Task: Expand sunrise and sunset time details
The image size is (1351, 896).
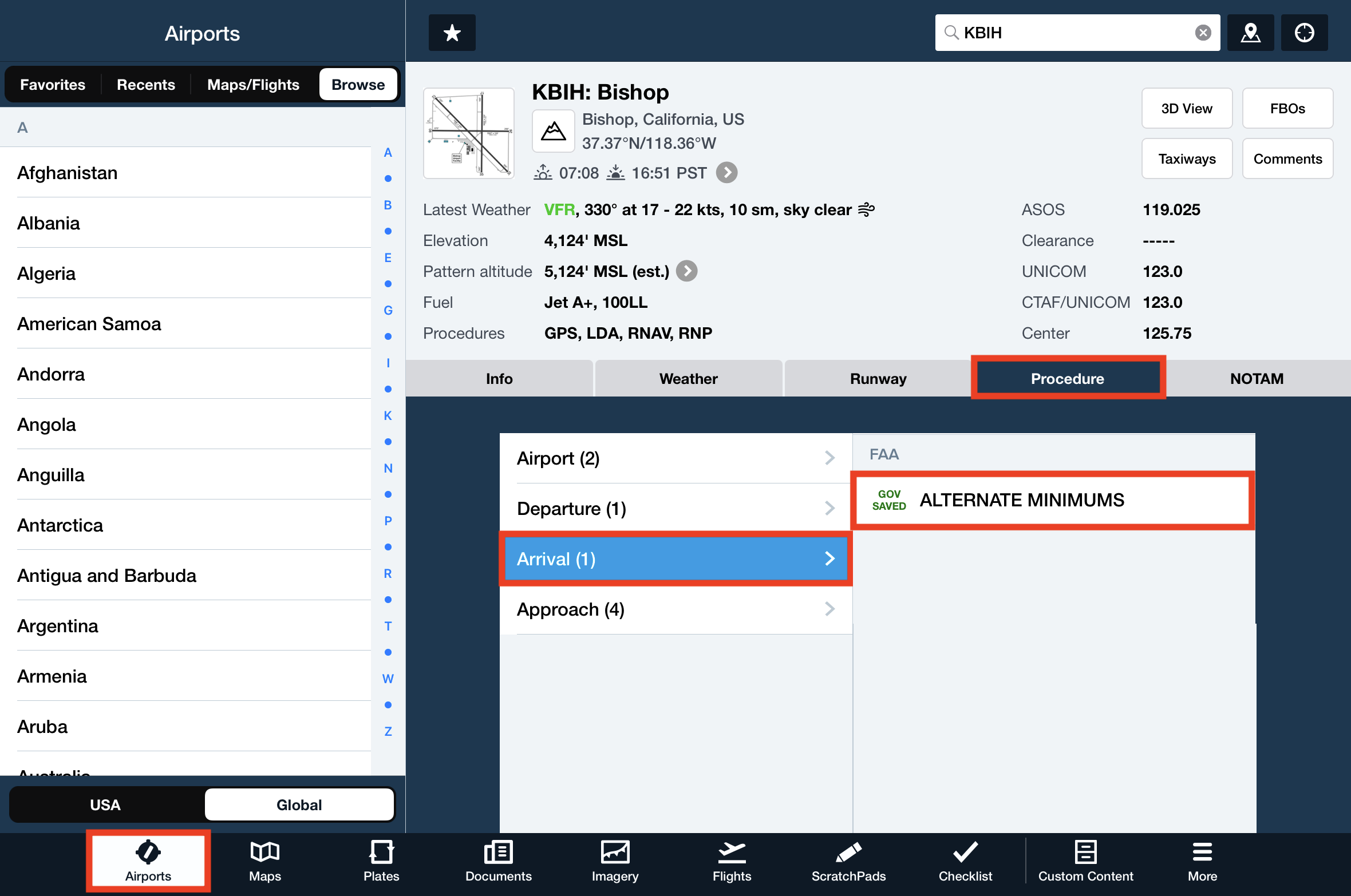Action: (727, 173)
